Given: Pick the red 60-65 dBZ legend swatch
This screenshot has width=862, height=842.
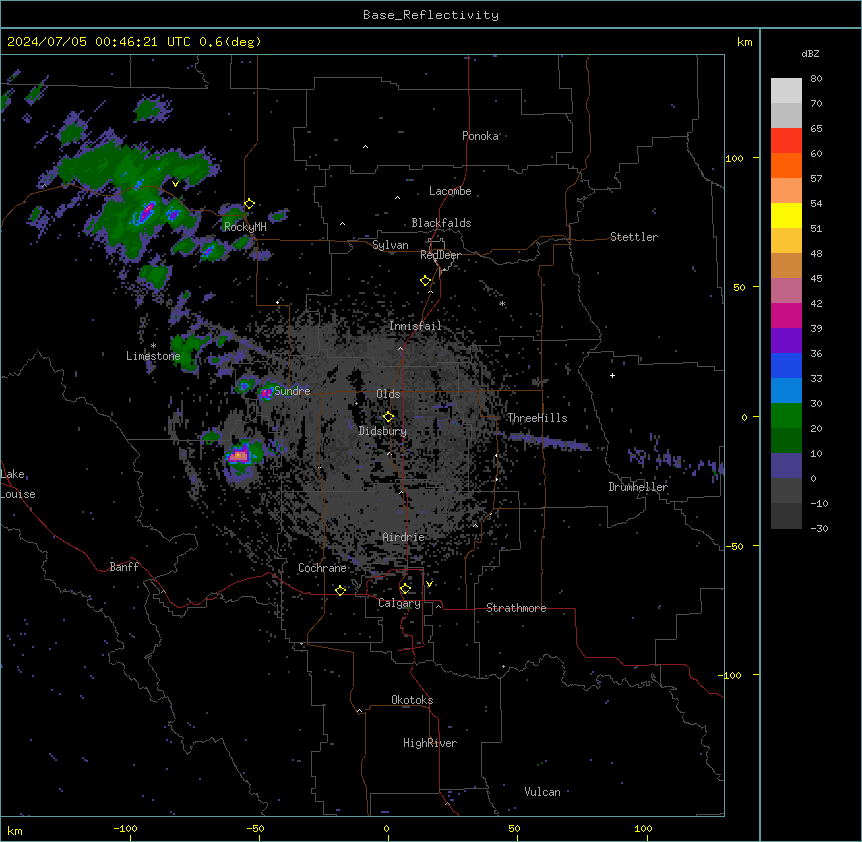Looking at the screenshot, I should coord(786,141).
